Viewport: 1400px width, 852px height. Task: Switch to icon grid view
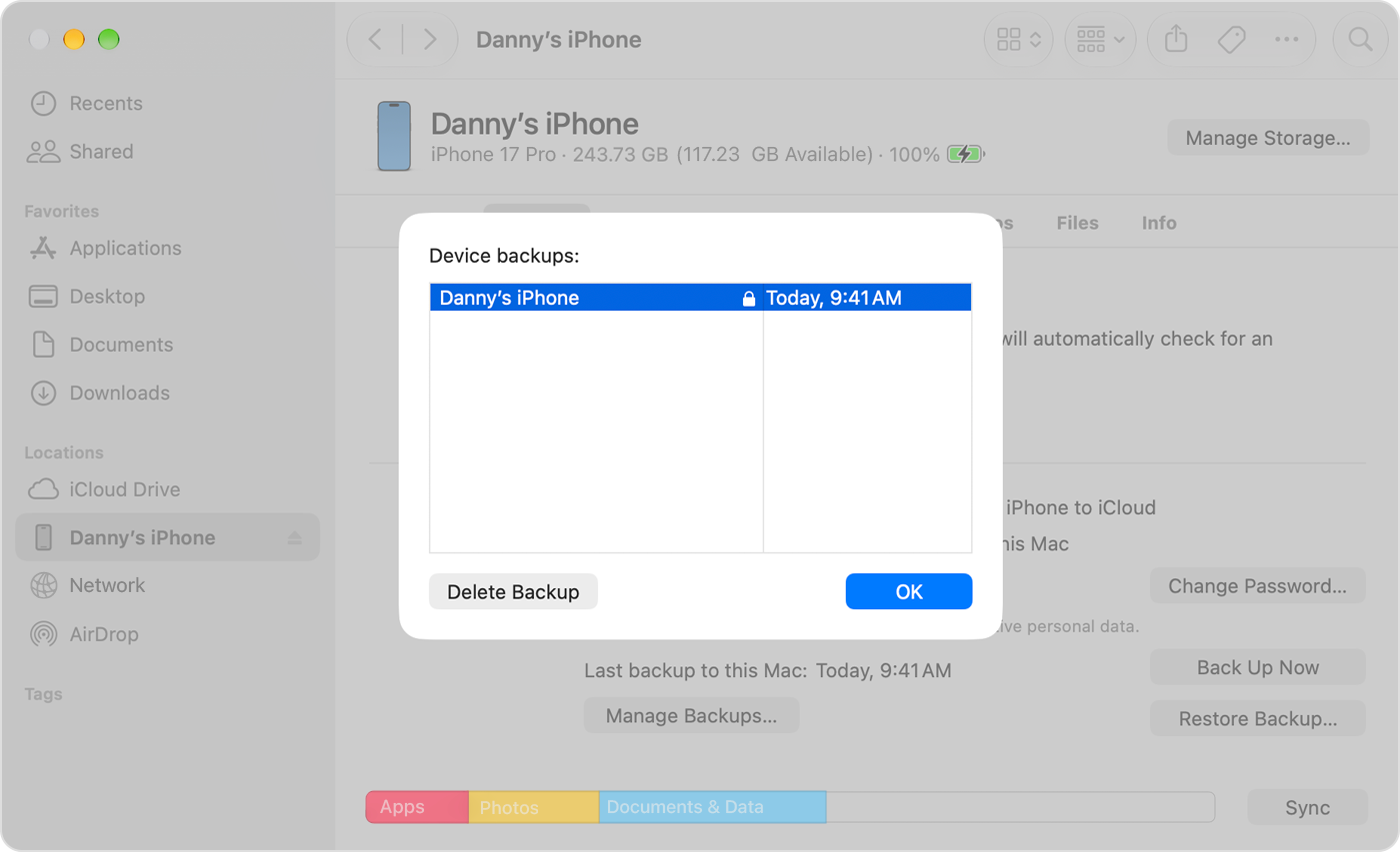click(1019, 39)
